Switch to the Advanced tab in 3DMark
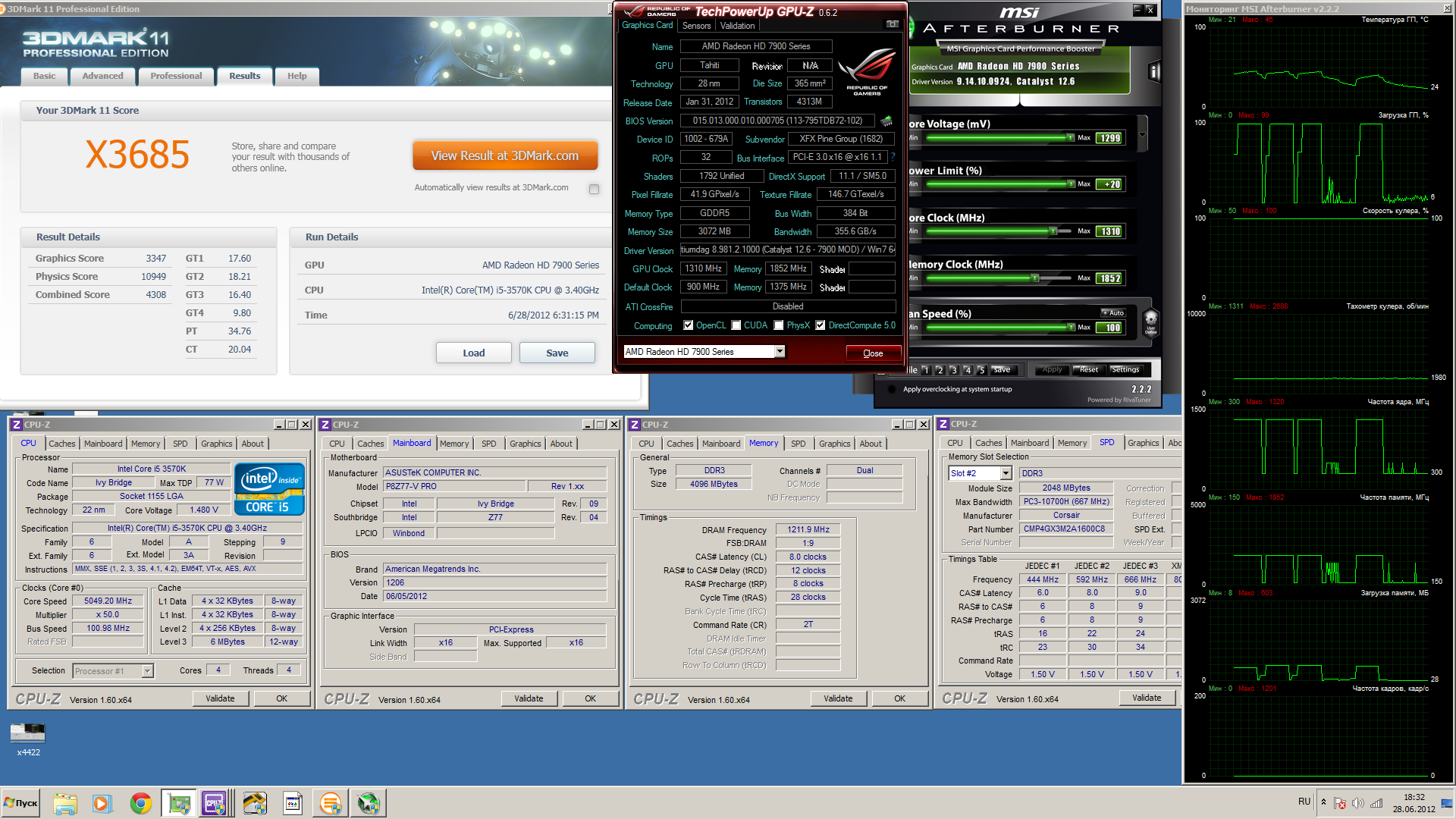The image size is (1456, 819). point(102,76)
